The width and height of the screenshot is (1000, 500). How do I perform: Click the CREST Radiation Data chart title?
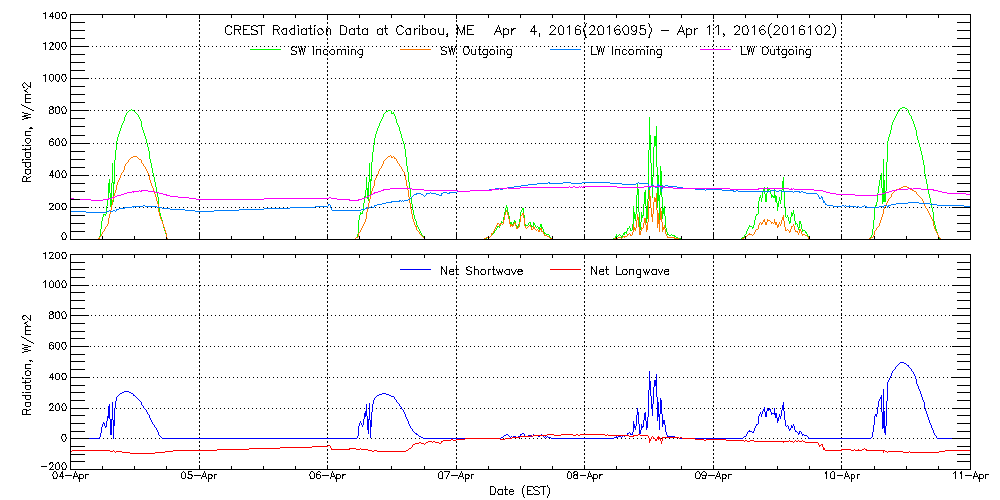tap(530, 31)
